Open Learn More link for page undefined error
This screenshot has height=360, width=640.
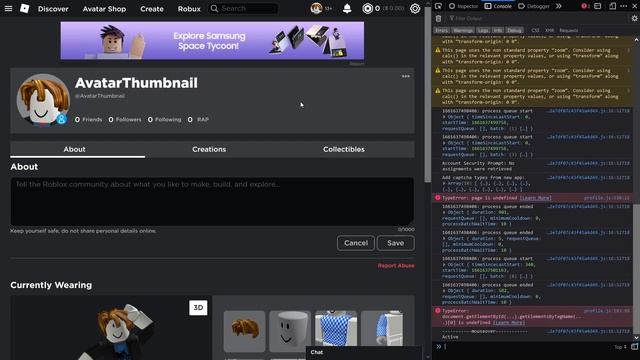click(535, 198)
